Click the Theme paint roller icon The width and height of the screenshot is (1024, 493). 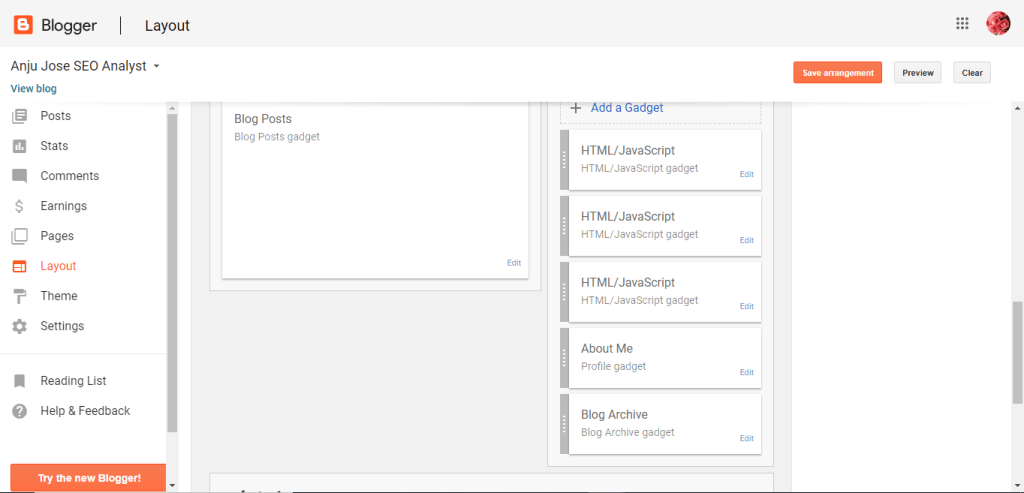[x=19, y=296]
